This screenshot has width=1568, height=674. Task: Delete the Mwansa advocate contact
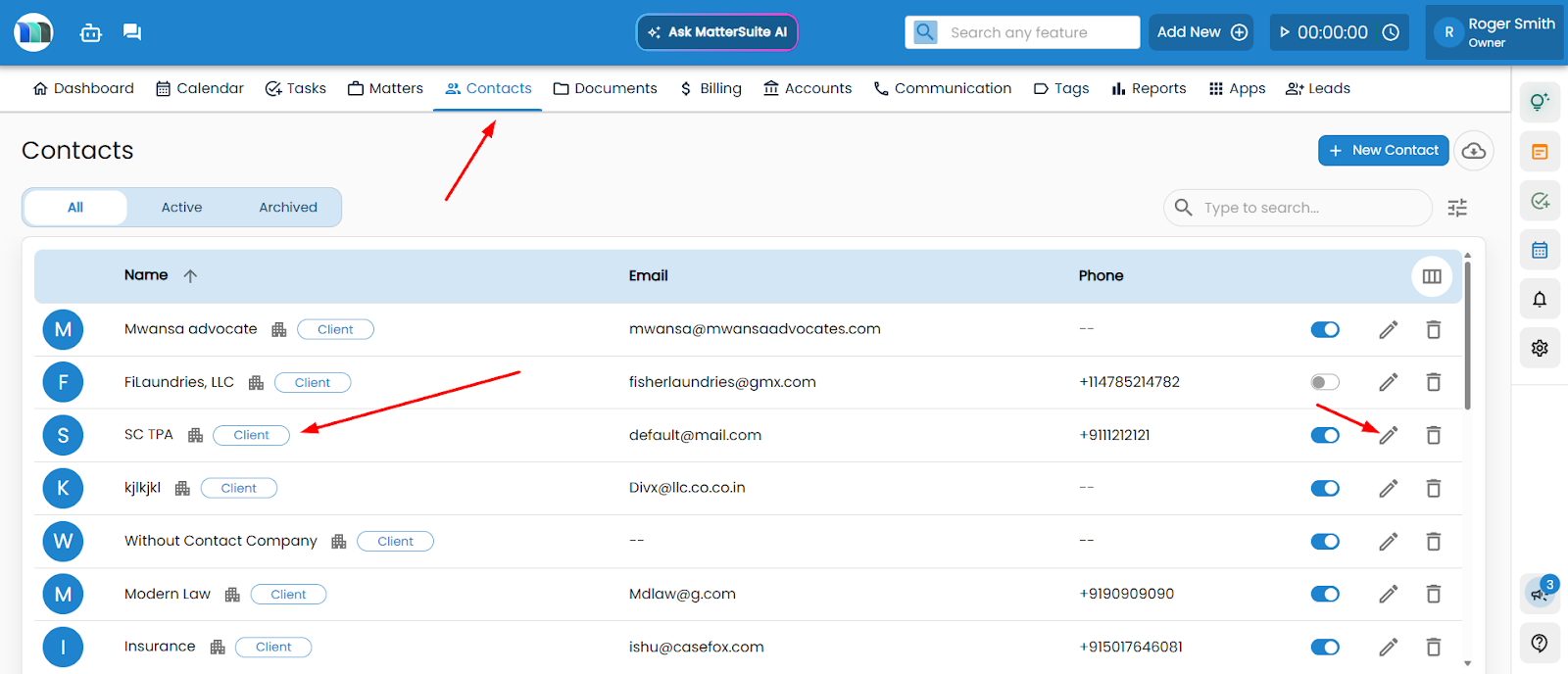click(x=1433, y=330)
